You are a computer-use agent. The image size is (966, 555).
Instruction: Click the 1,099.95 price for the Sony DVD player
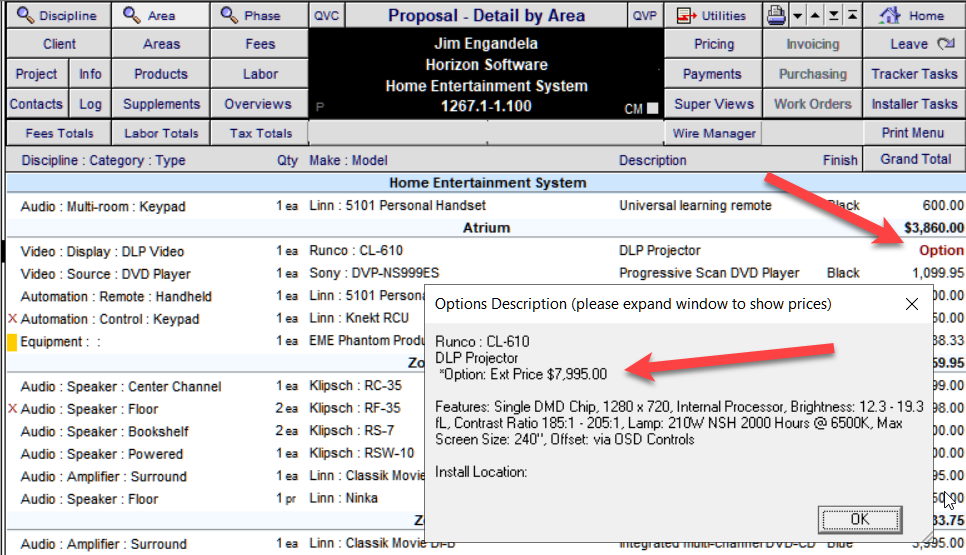938,273
